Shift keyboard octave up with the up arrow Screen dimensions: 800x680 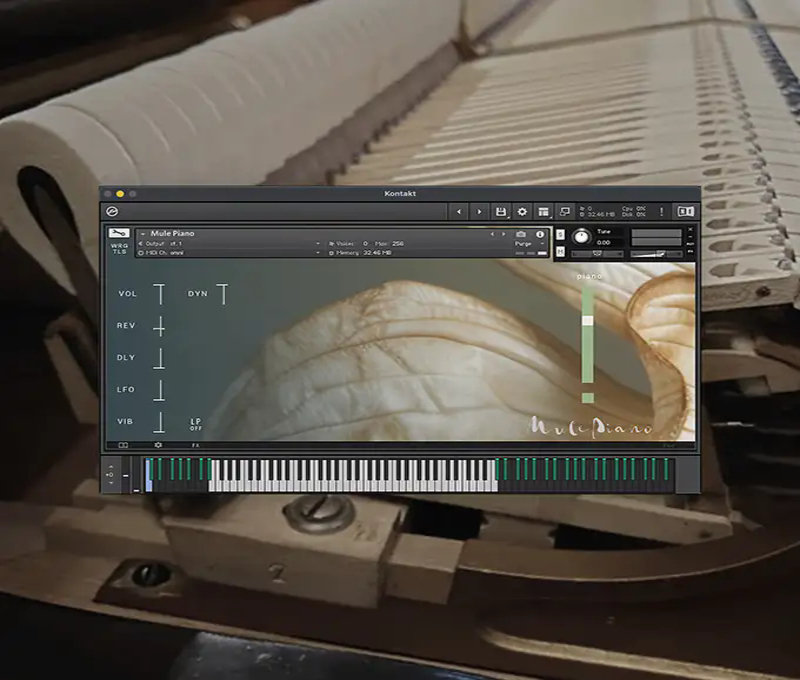point(111,467)
